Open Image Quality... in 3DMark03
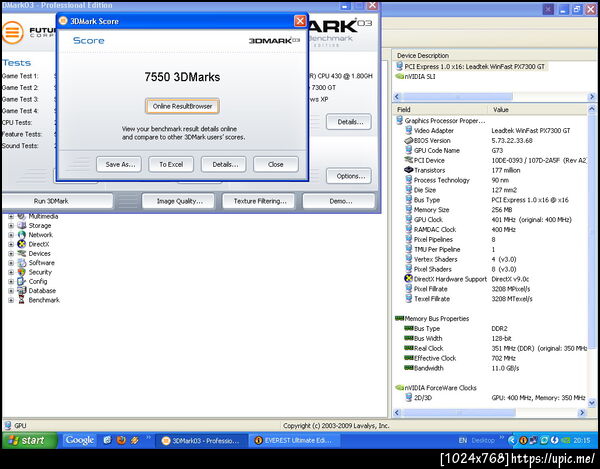The width and height of the screenshot is (600, 469). pos(178,201)
